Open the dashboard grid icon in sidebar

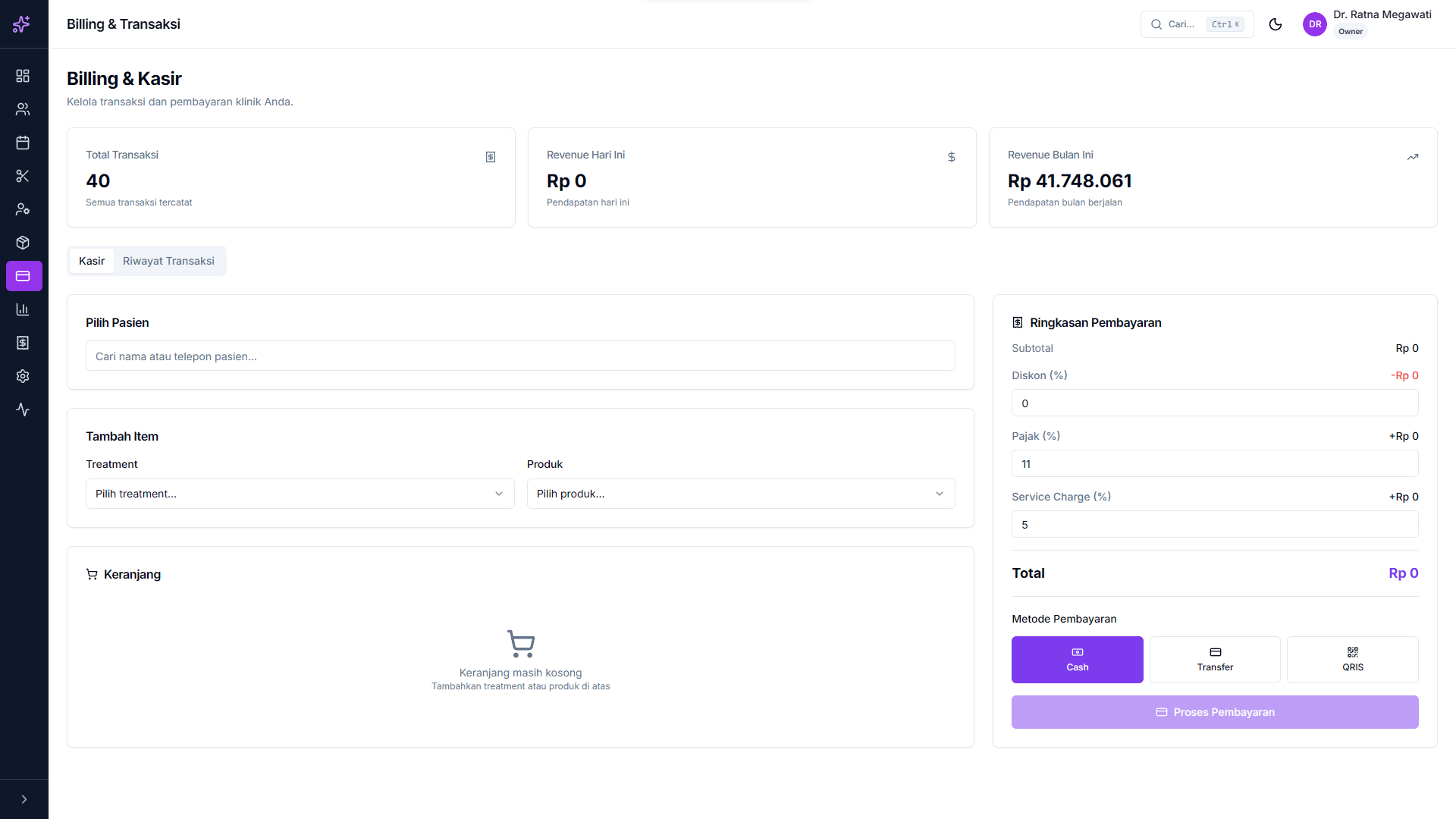click(23, 76)
